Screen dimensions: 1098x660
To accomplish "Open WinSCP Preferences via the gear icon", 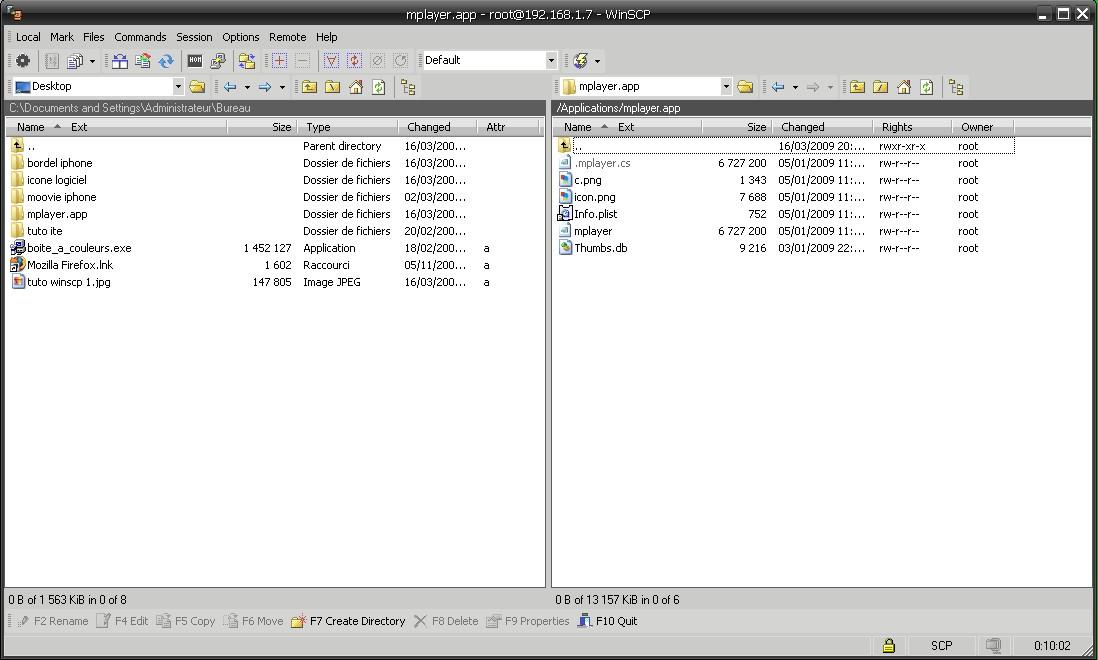I will pos(24,60).
